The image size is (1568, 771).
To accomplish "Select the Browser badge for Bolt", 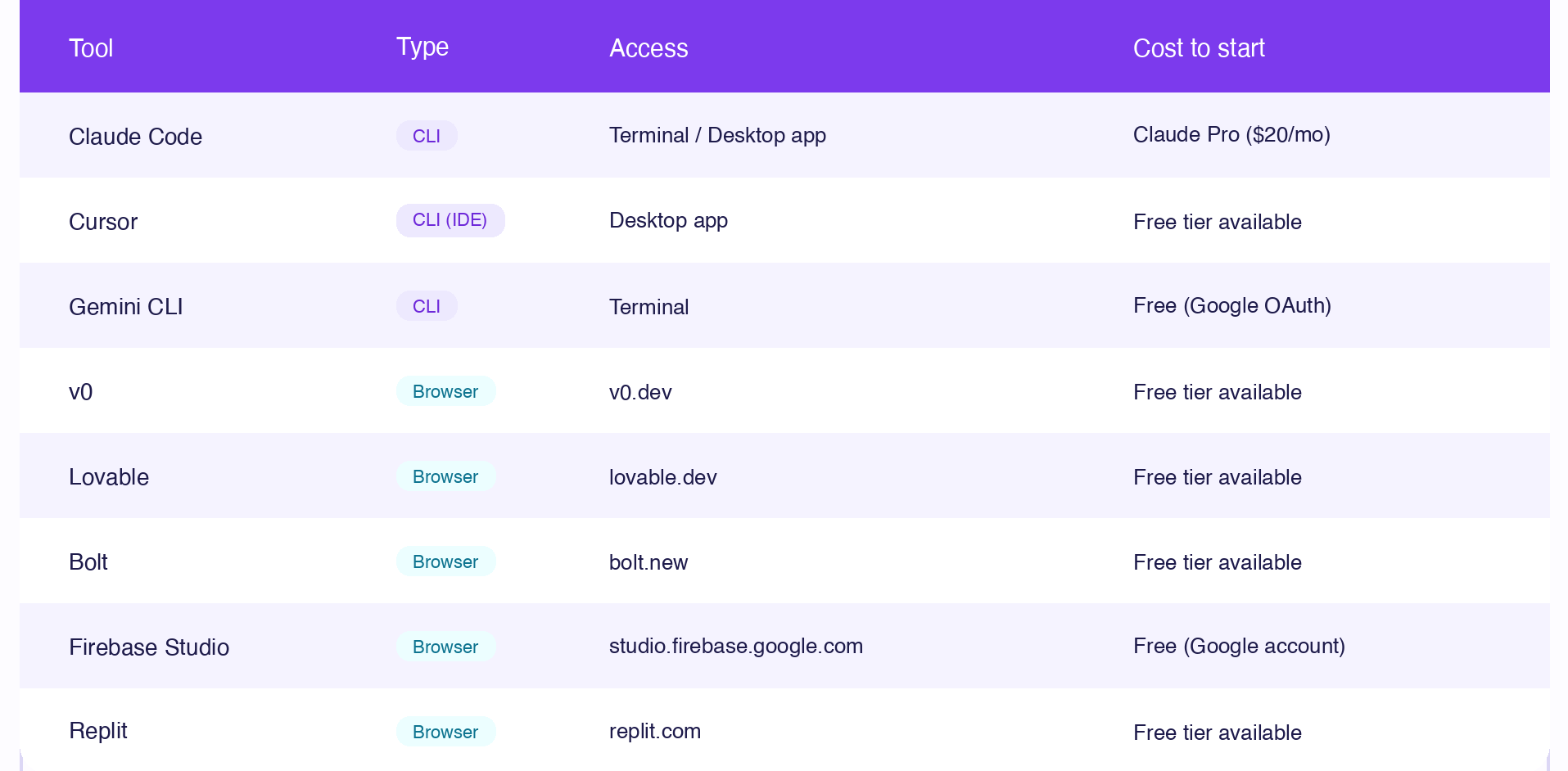I will [x=446, y=561].
